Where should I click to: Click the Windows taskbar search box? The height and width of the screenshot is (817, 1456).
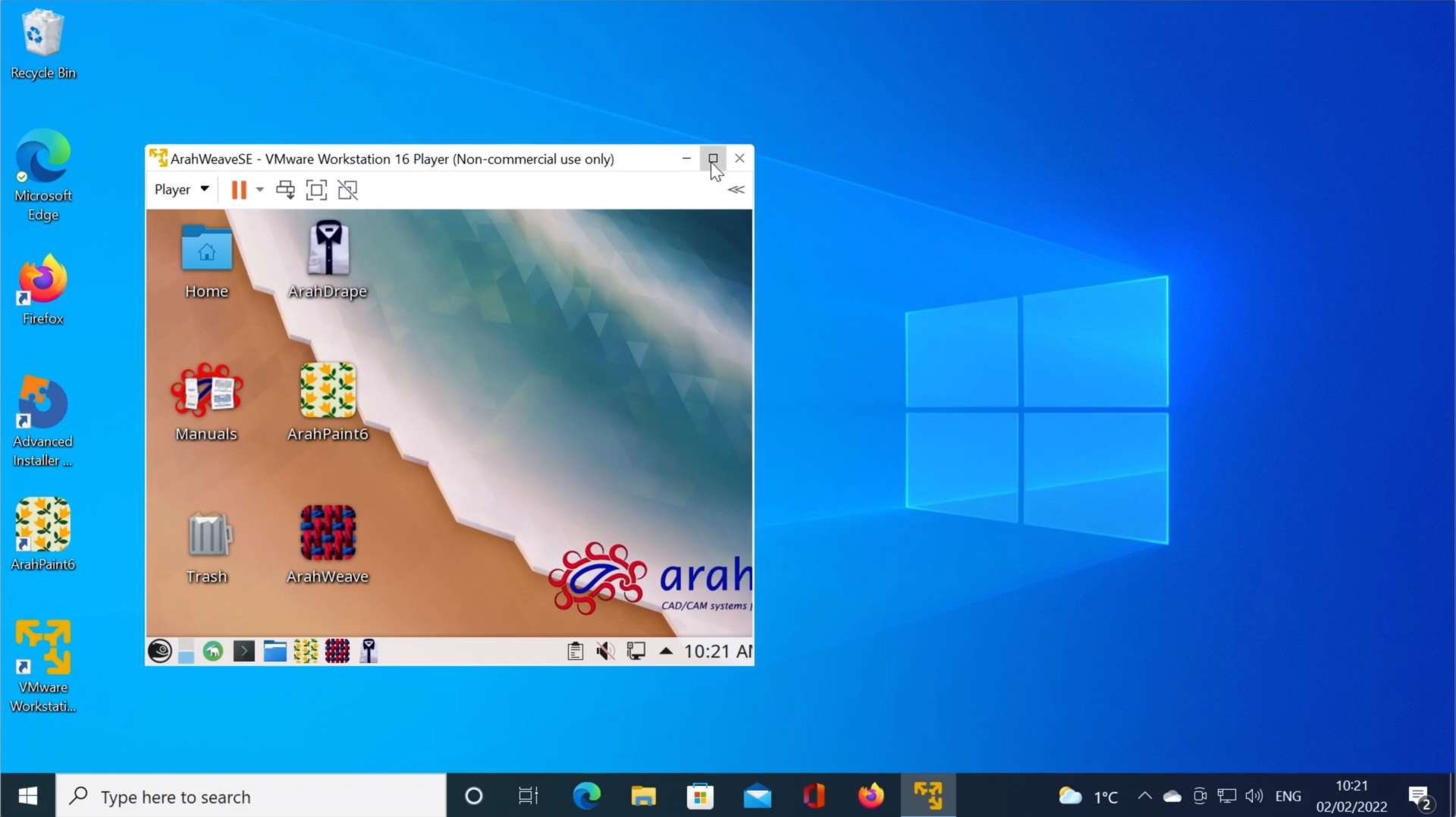[x=251, y=796]
